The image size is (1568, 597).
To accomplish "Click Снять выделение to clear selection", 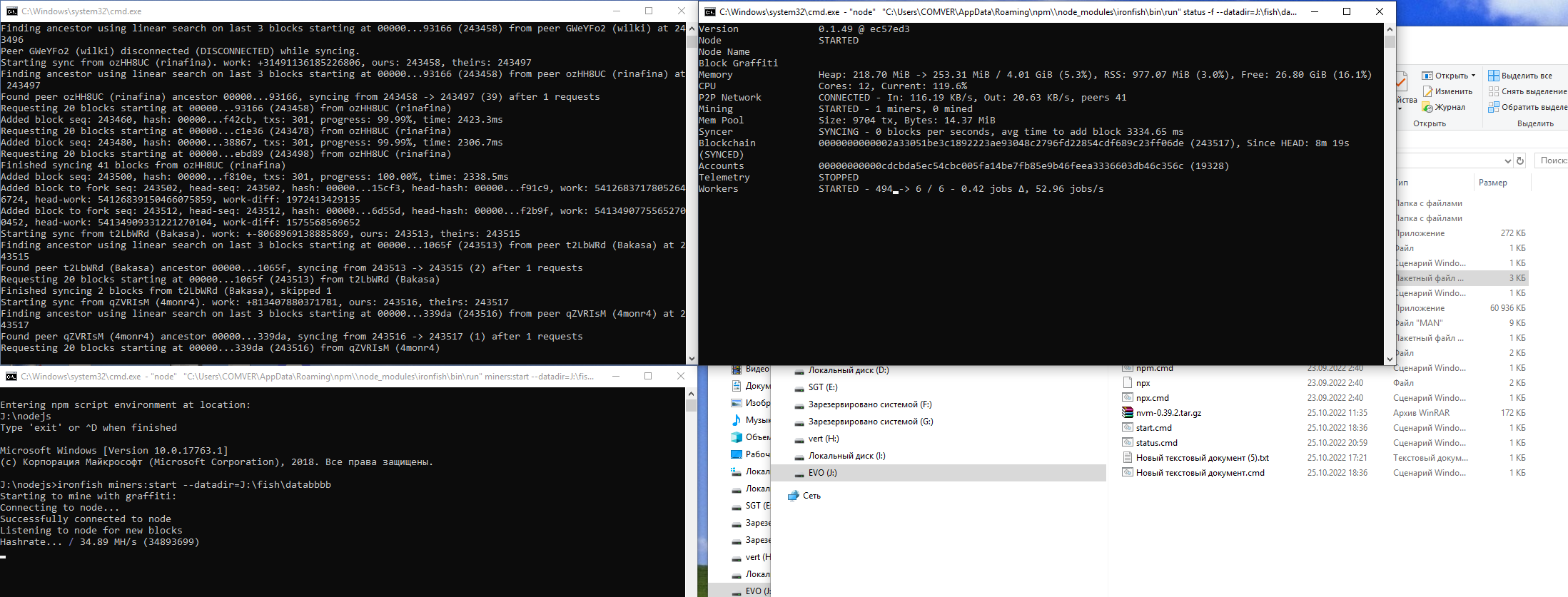I will [x=1534, y=91].
